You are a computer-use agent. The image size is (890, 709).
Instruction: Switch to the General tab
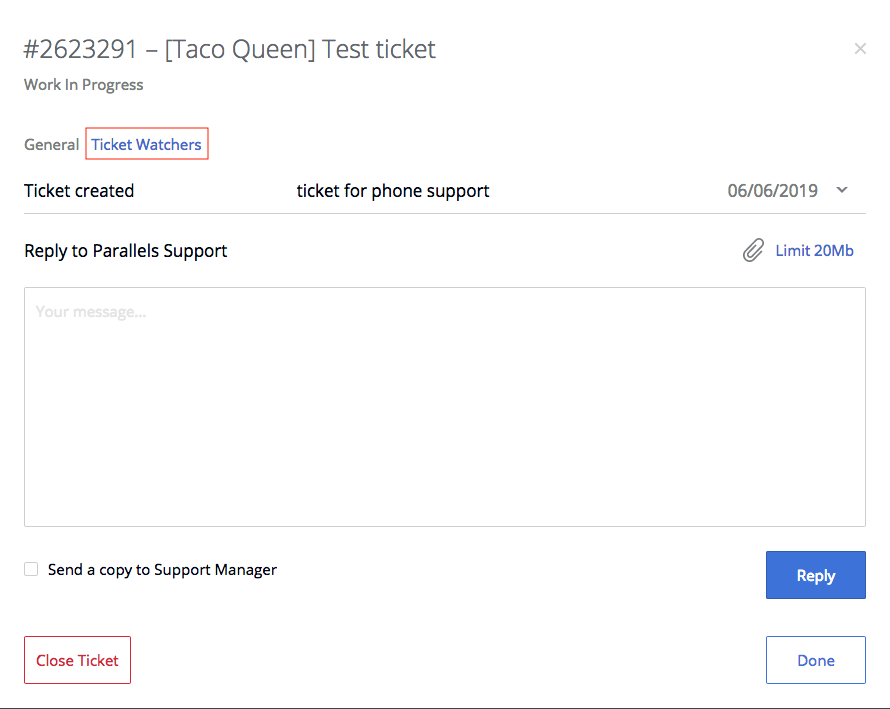pyautogui.click(x=51, y=144)
